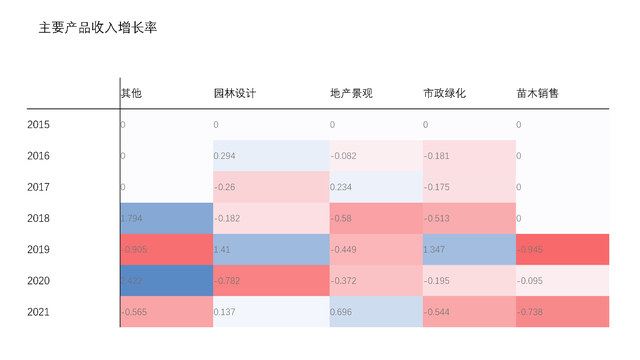Select the 地产景观 column header
This screenshot has width=640, height=360.
tap(351, 93)
